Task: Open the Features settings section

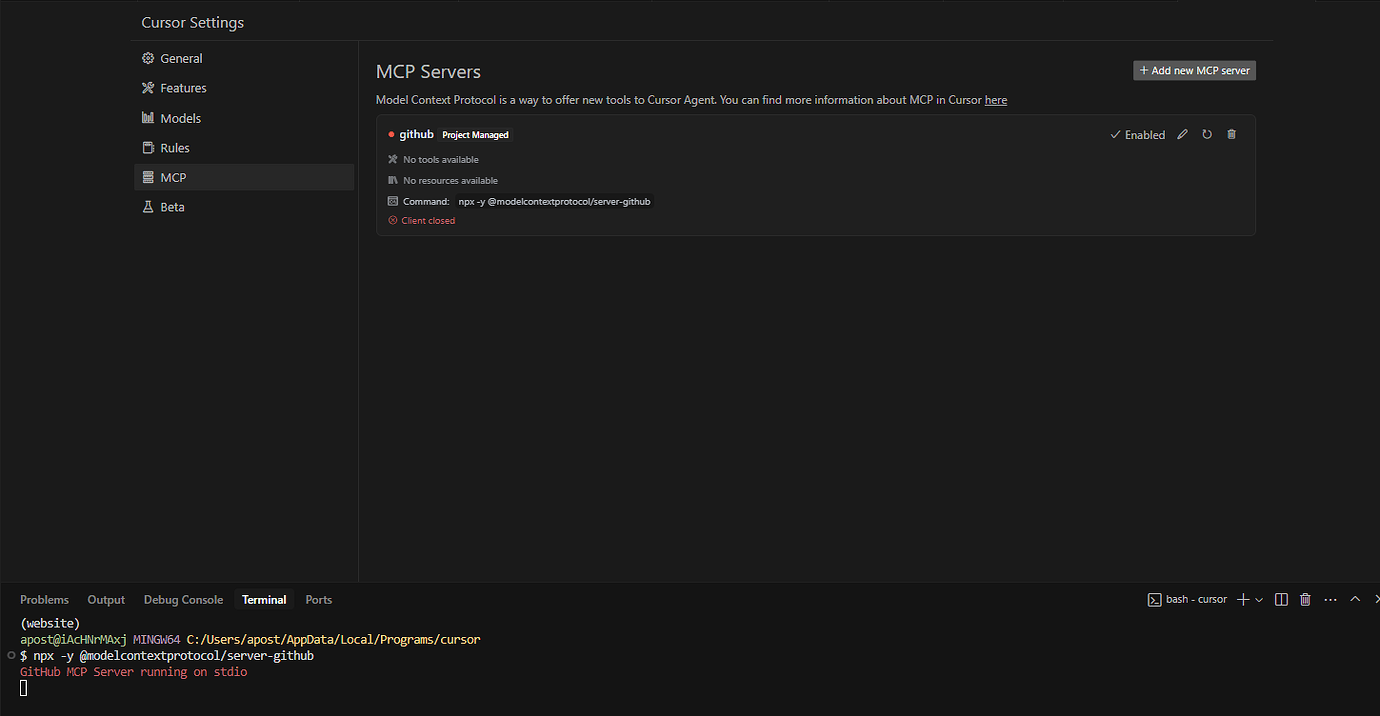Action: (244, 88)
